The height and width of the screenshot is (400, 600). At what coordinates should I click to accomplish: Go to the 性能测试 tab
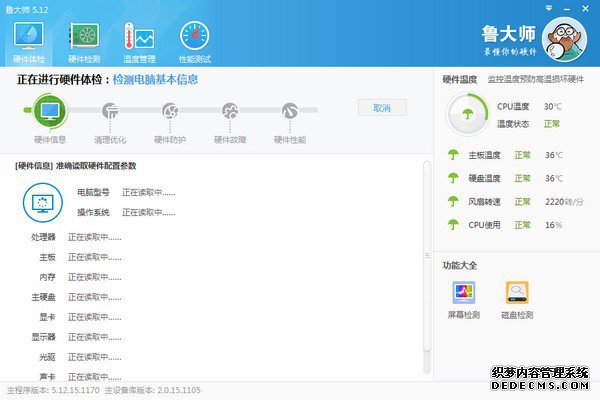pos(195,42)
